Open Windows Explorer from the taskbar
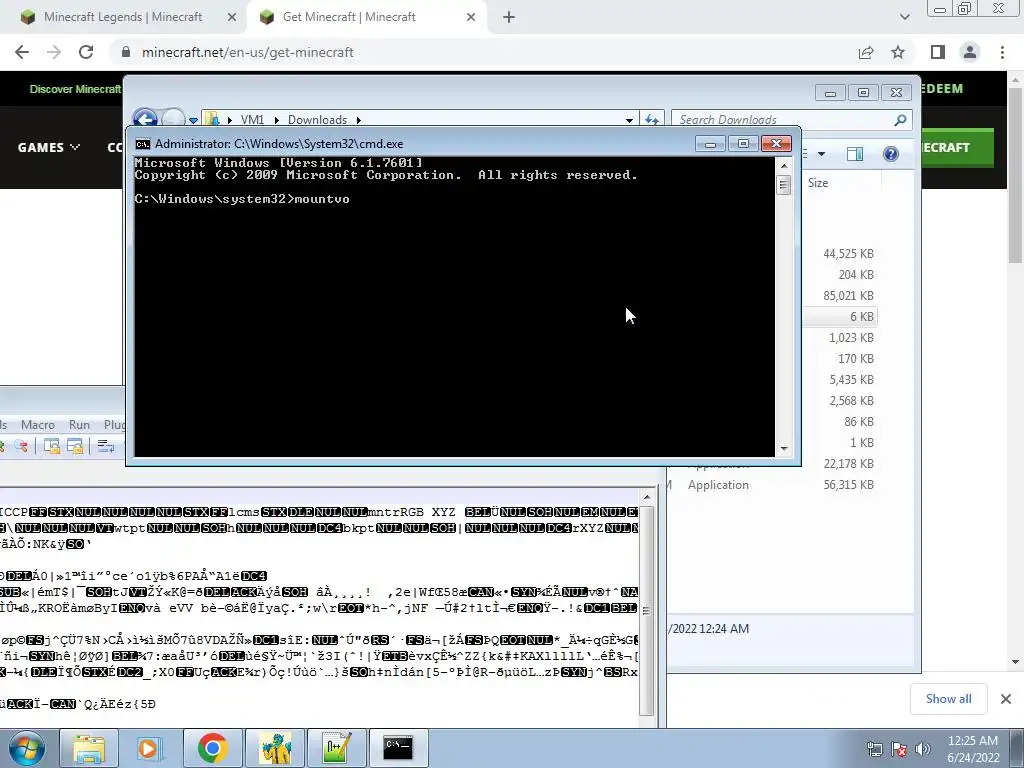The image size is (1024, 768). point(89,748)
